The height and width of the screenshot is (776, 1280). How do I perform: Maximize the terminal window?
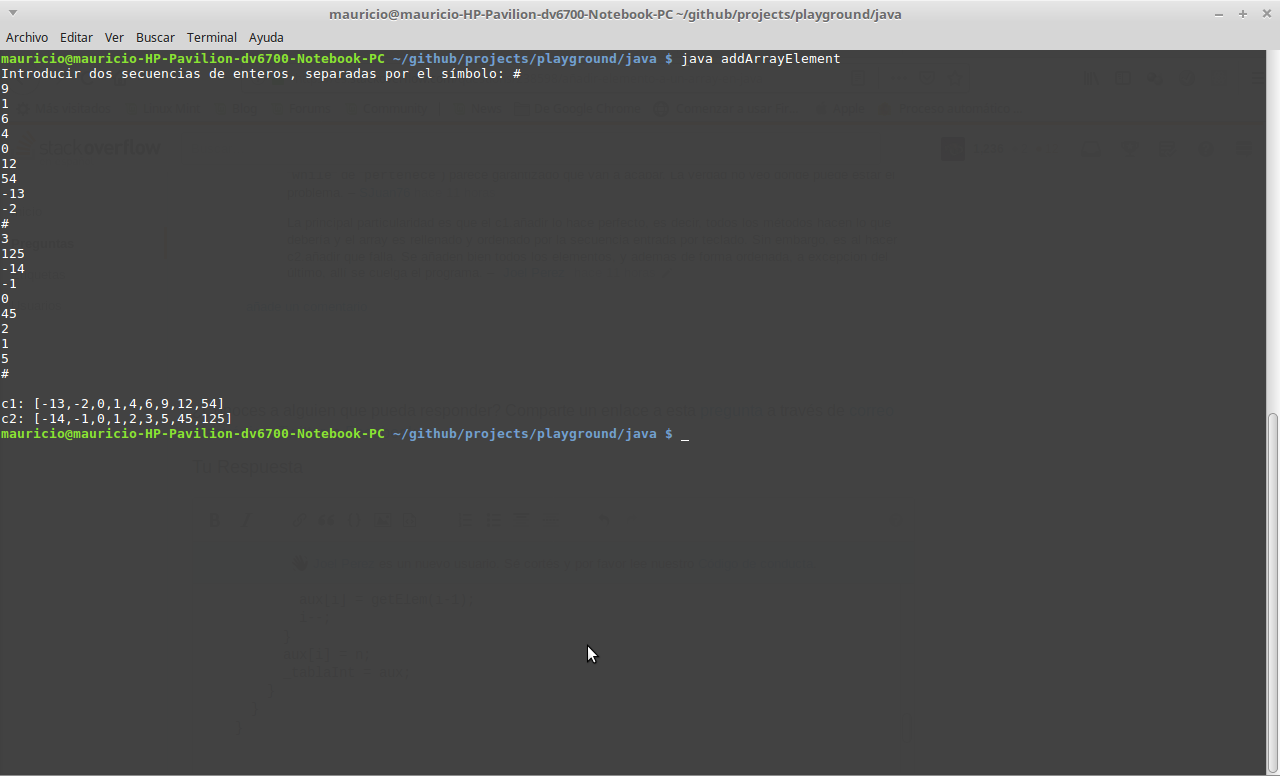[x=1243, y=14]
